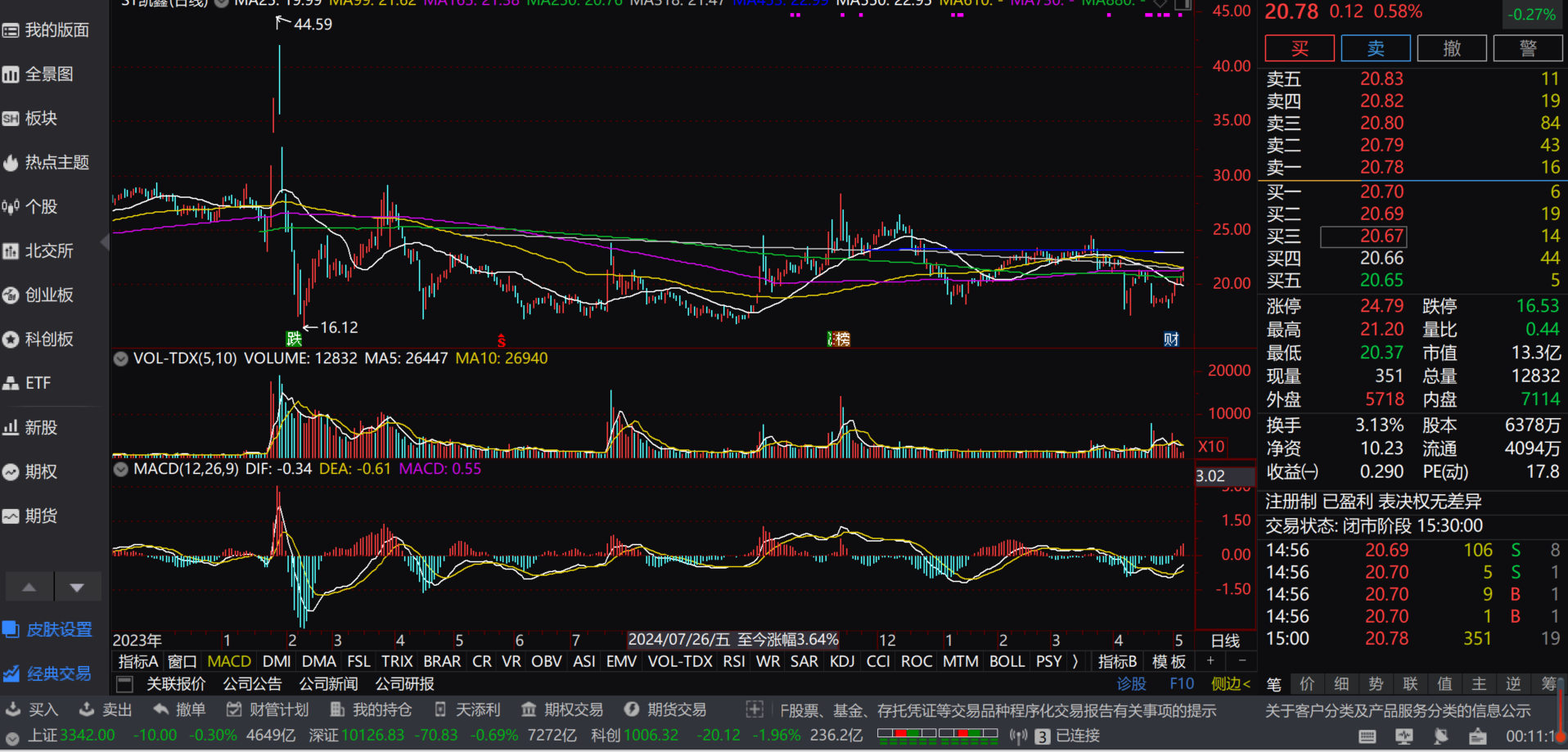Image resolution: width=1568 pixels, height=752 pixels.
Task: Switch to the 公司新闻 tab
Action: [x=328, y=683]
